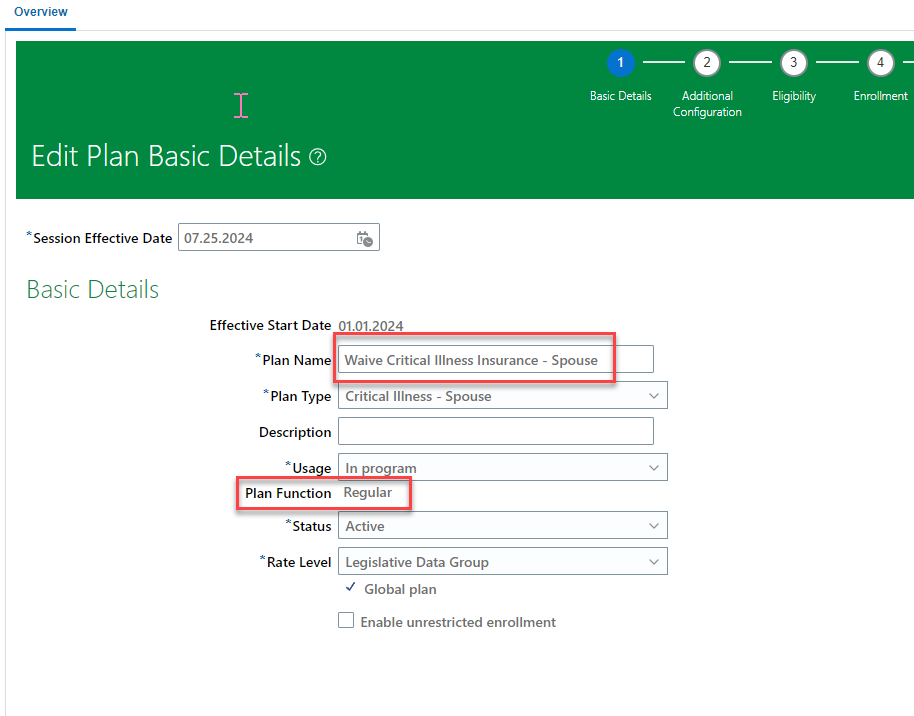The width and height of the screenshot is (914, 716).
Task: Click the Enrollment step label
Action: click(881, 95)
